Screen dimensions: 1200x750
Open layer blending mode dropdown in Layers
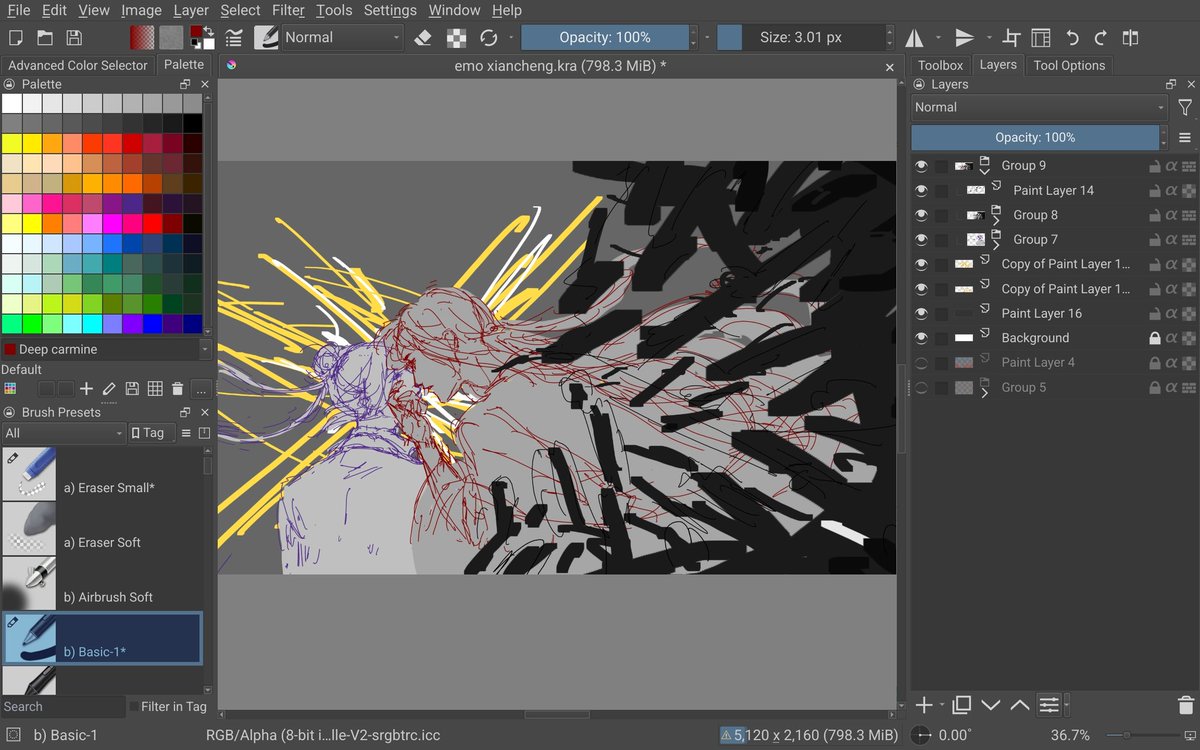pos(1040,107)
